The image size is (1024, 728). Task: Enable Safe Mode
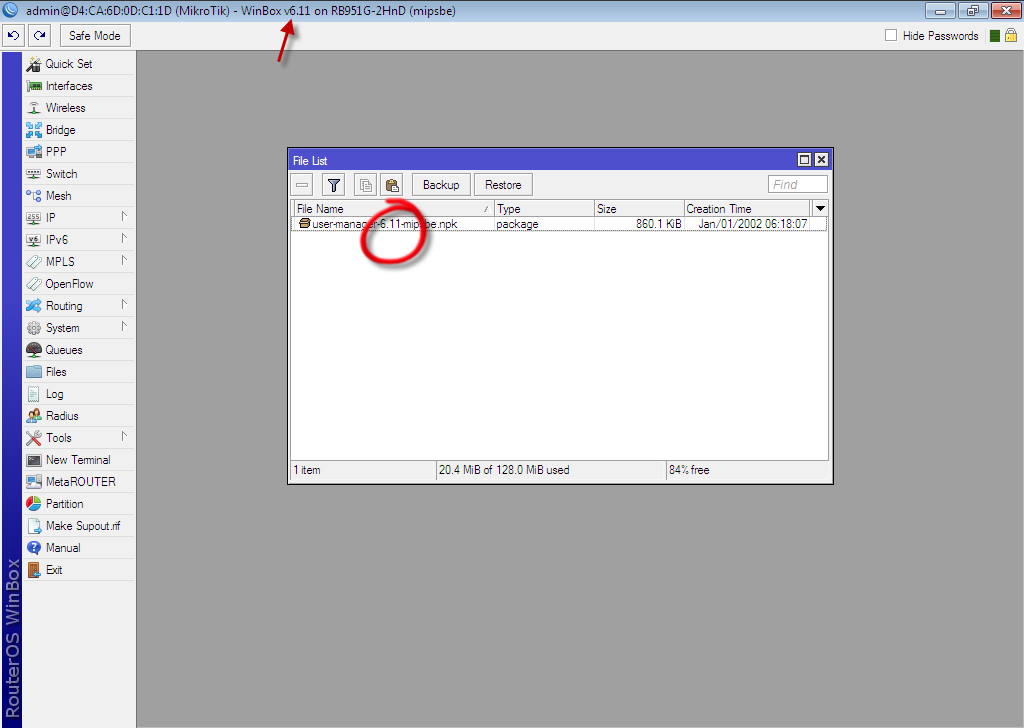click(95, 36)
